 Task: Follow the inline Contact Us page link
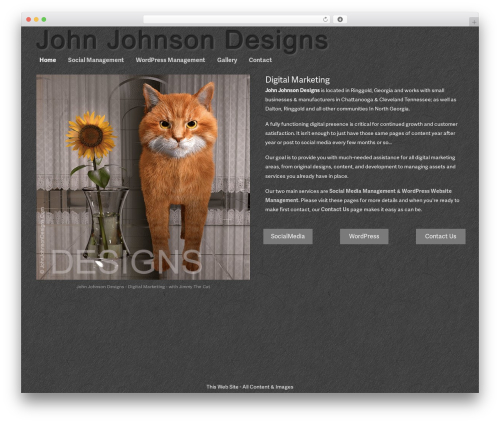[335, 209]
